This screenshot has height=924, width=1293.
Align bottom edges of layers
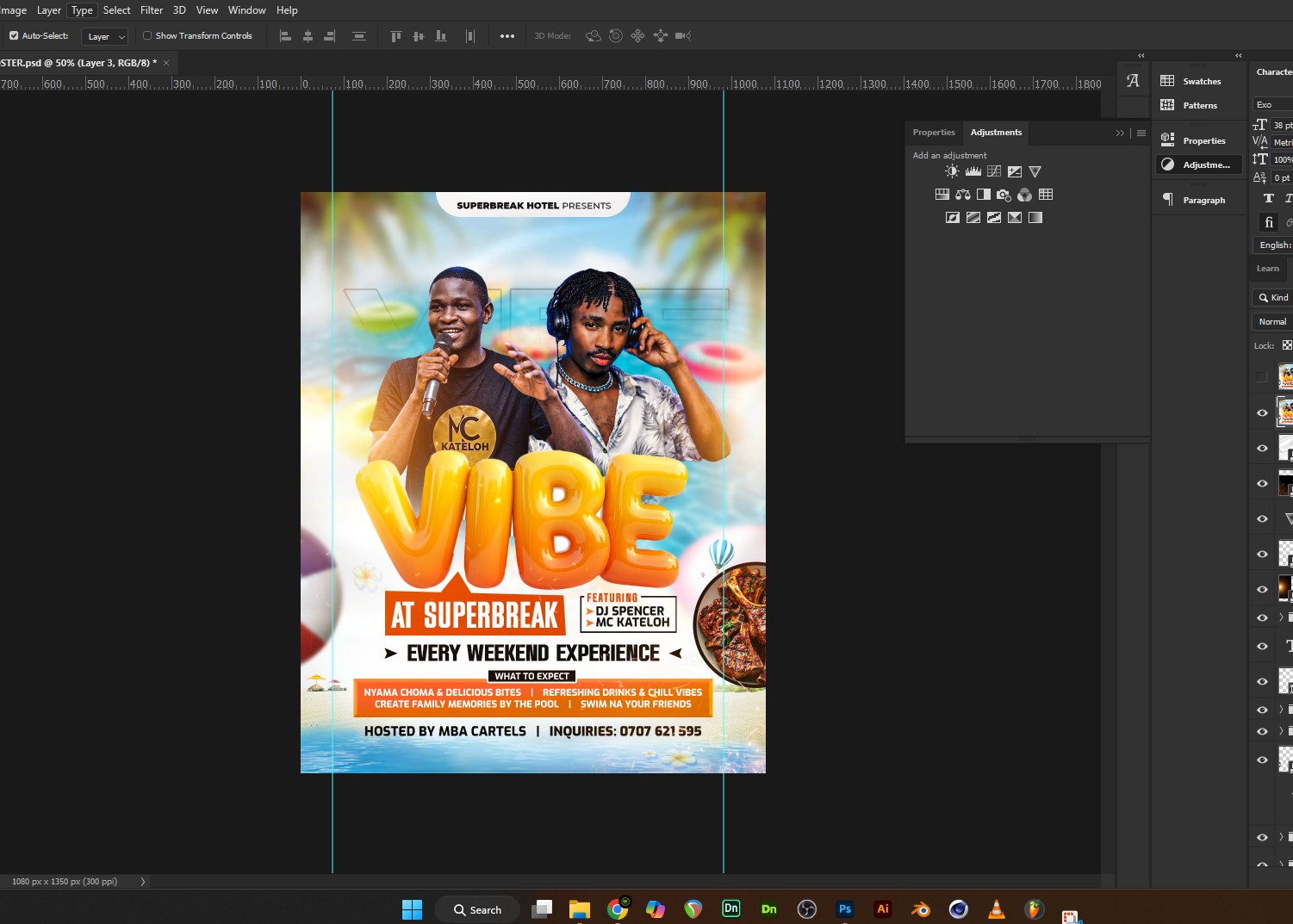click(441, 36)
